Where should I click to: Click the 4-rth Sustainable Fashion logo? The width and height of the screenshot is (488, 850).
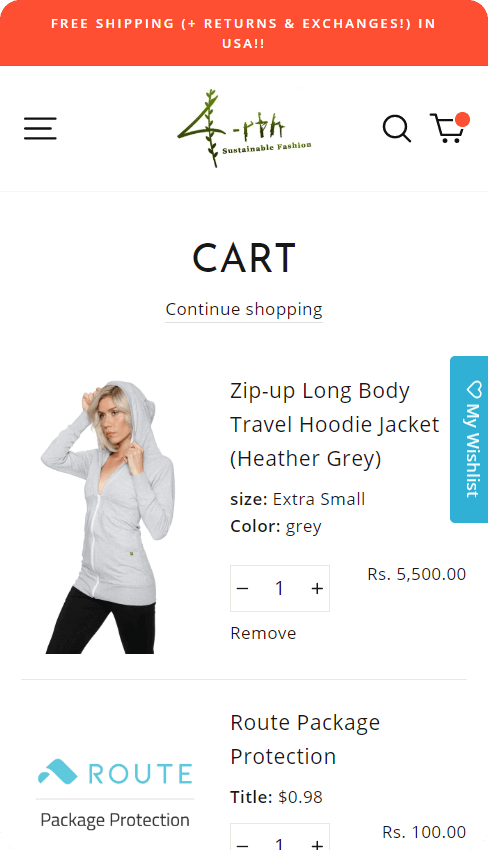(245, 128)
